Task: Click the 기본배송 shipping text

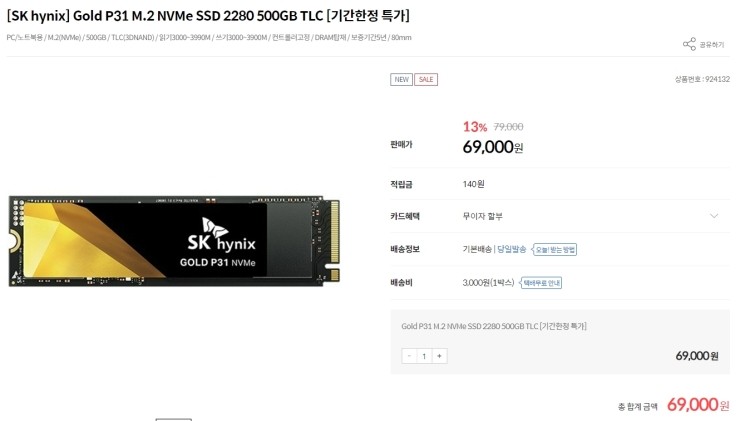Action: tap(477, 249)
